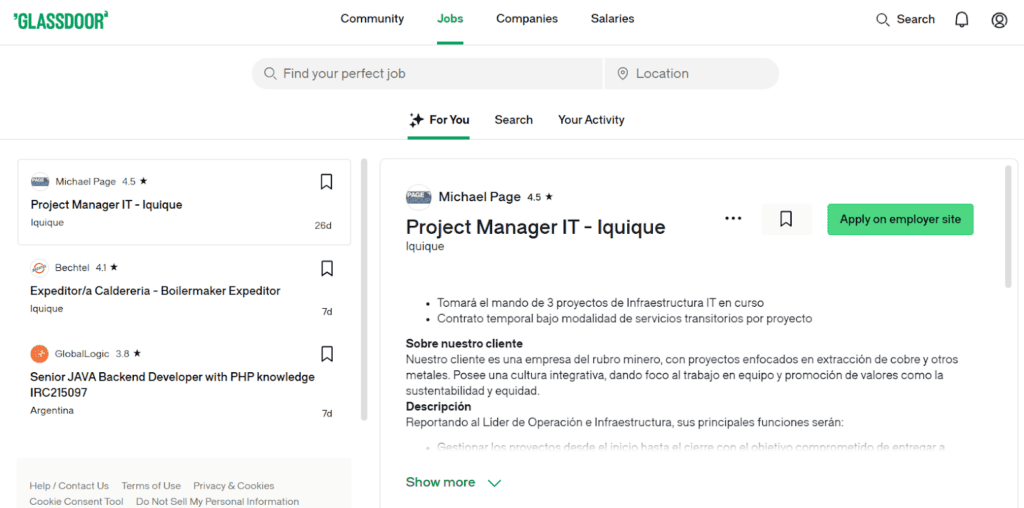The image size is (1024, 508).
Task: Click the Project Manager IT - Iquique detail title
Action: [536, 227]
